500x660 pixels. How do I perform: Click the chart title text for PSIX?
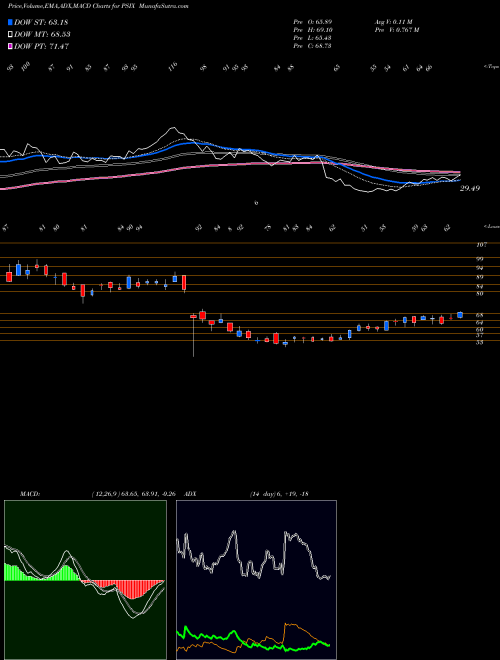tap(98, 6)
